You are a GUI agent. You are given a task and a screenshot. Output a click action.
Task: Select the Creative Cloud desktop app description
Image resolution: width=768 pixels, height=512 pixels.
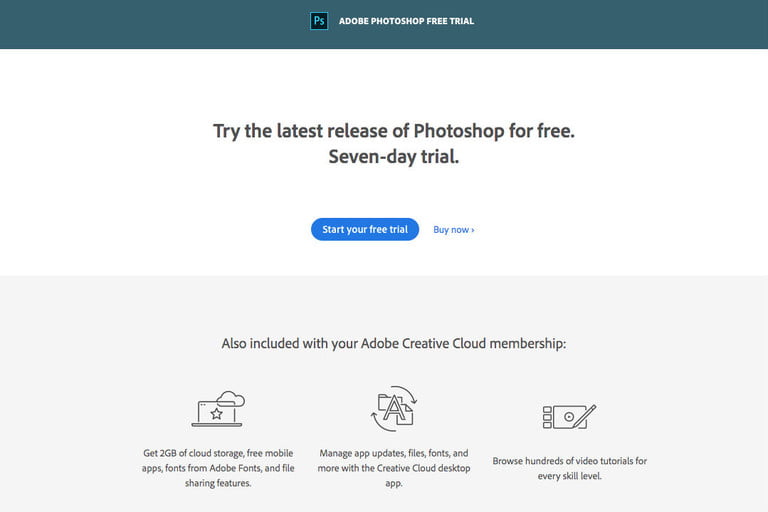pos(394,468)
